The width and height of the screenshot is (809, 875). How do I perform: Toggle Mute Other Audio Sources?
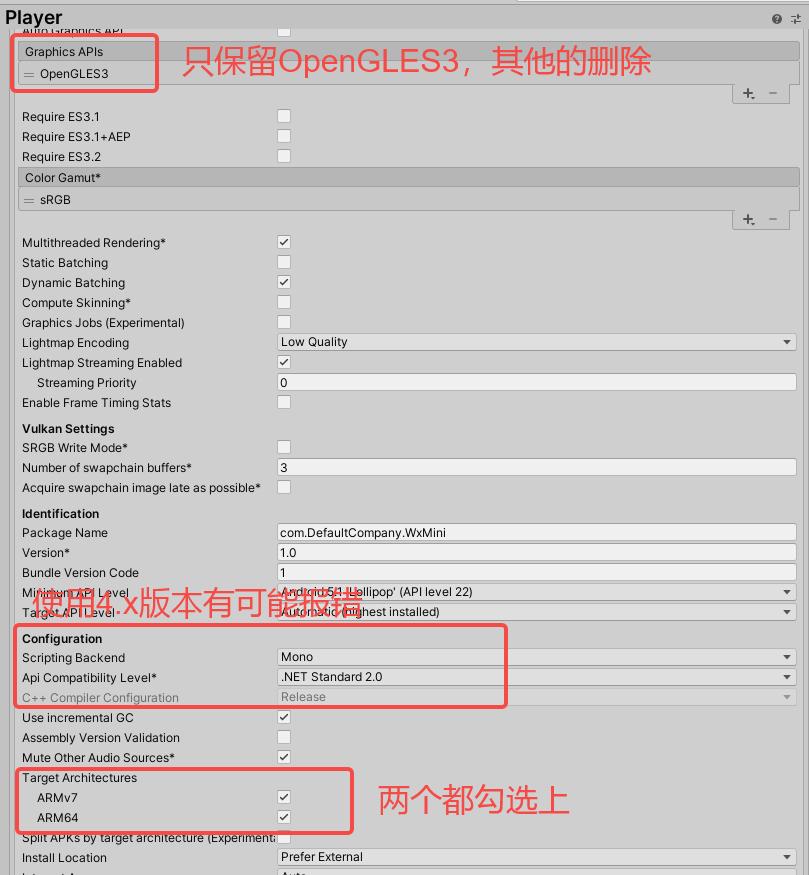tap(284, 758)
